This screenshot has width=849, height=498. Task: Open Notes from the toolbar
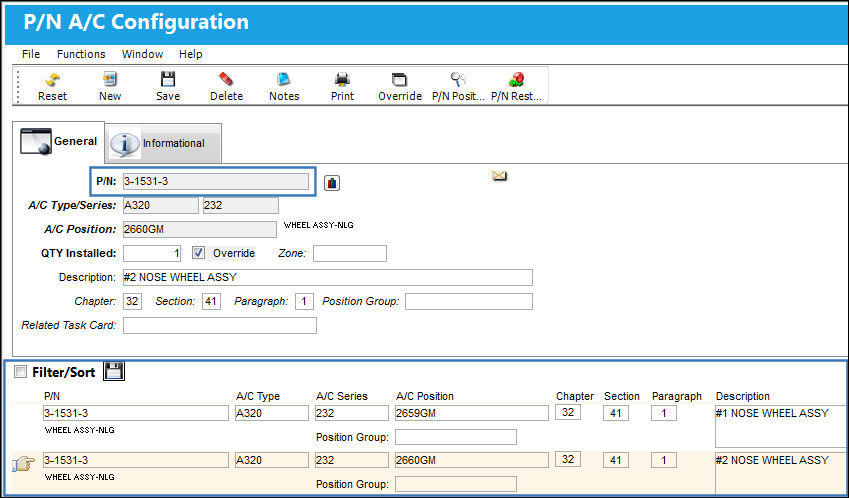(284, 80)
